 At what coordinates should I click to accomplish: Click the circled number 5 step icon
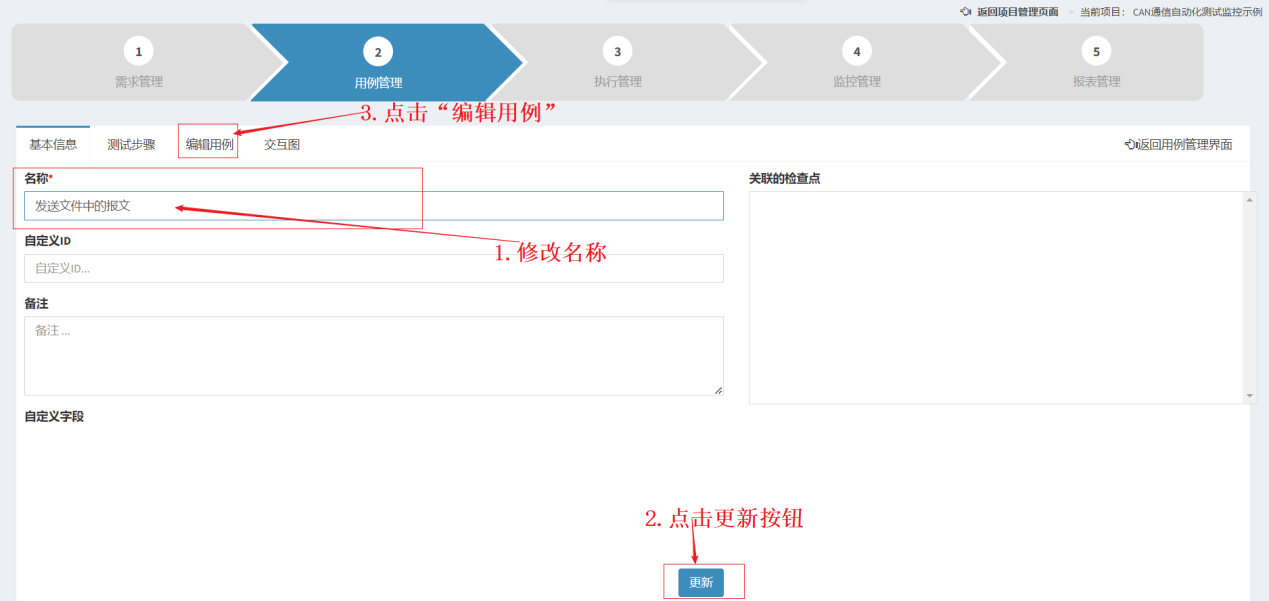click(1096, 51)
